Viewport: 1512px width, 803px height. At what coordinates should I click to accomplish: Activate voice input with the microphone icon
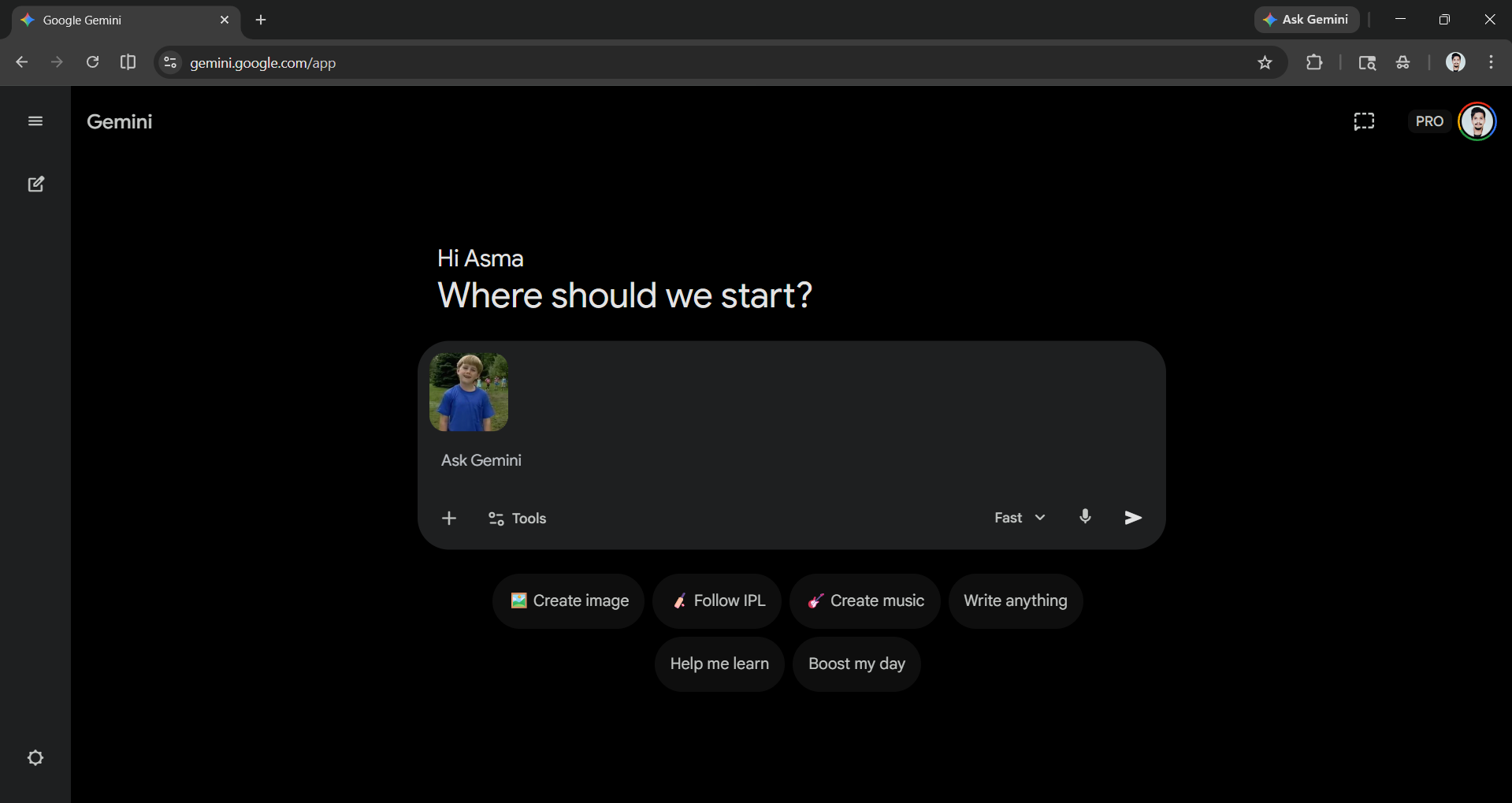pos(1085,517)
